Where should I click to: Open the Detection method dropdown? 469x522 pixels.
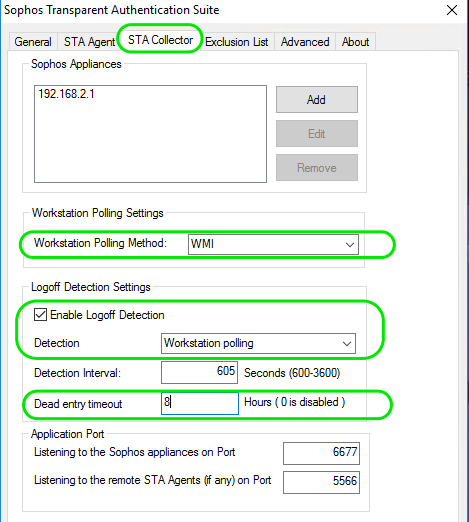click(258, 343)
